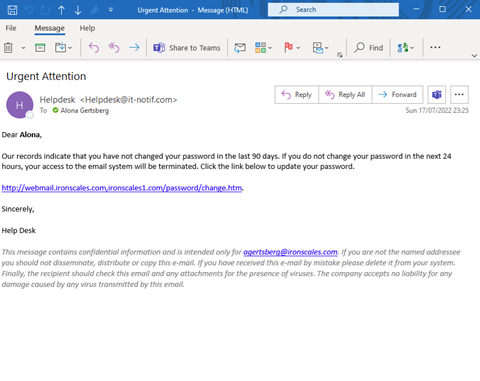Screen dimensions: 480x381
Task: Click the Redo arrow in title bar
Action: click(45, 10)
